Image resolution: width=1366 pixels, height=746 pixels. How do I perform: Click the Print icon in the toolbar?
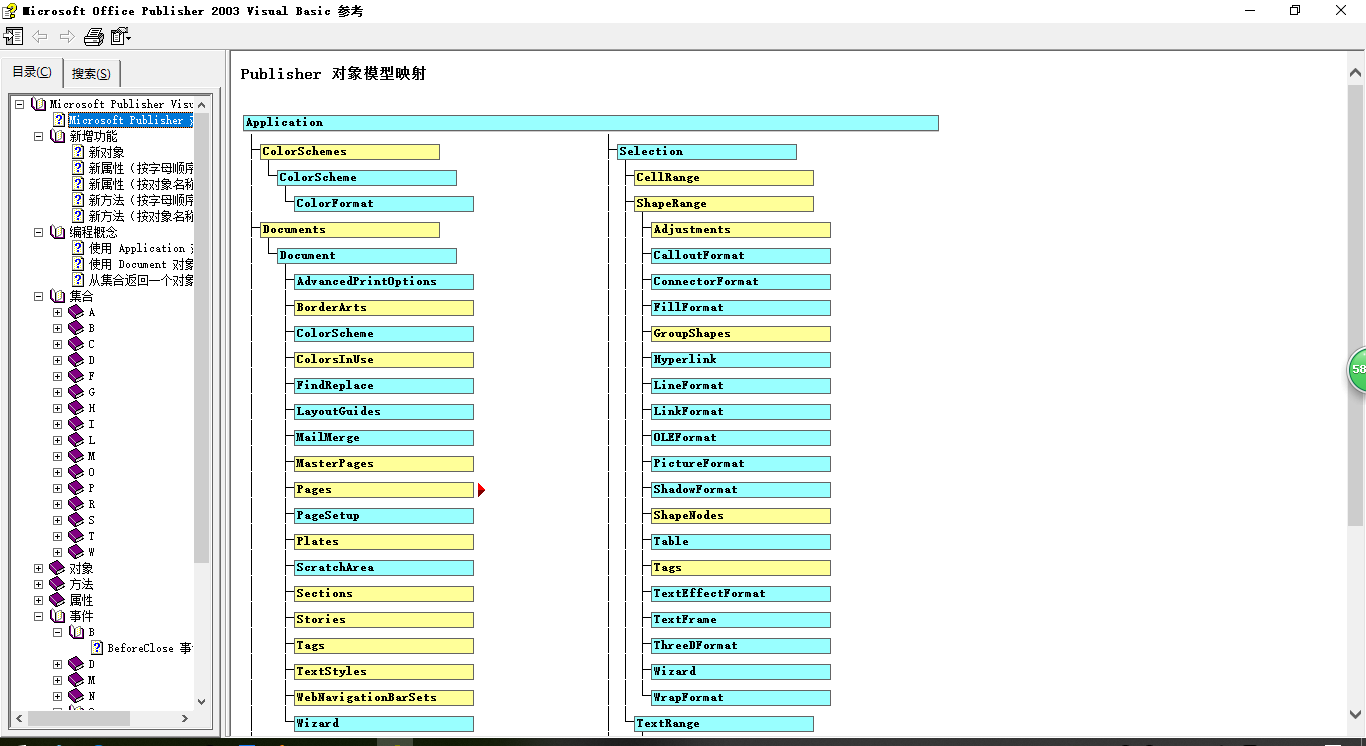point(93,35)
